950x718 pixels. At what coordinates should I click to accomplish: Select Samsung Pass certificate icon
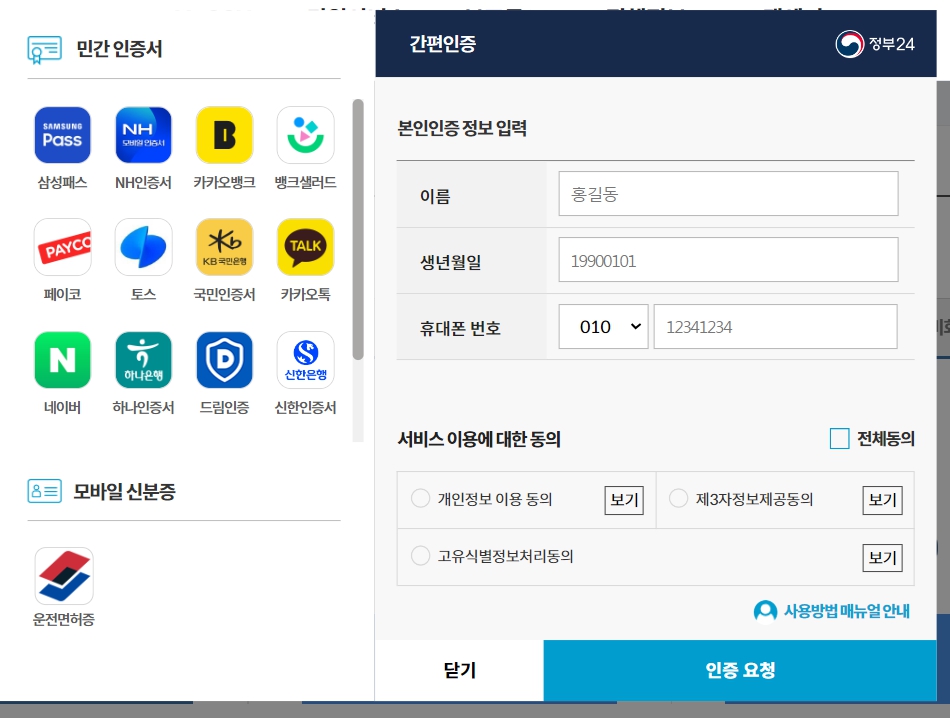coord(62,135)
